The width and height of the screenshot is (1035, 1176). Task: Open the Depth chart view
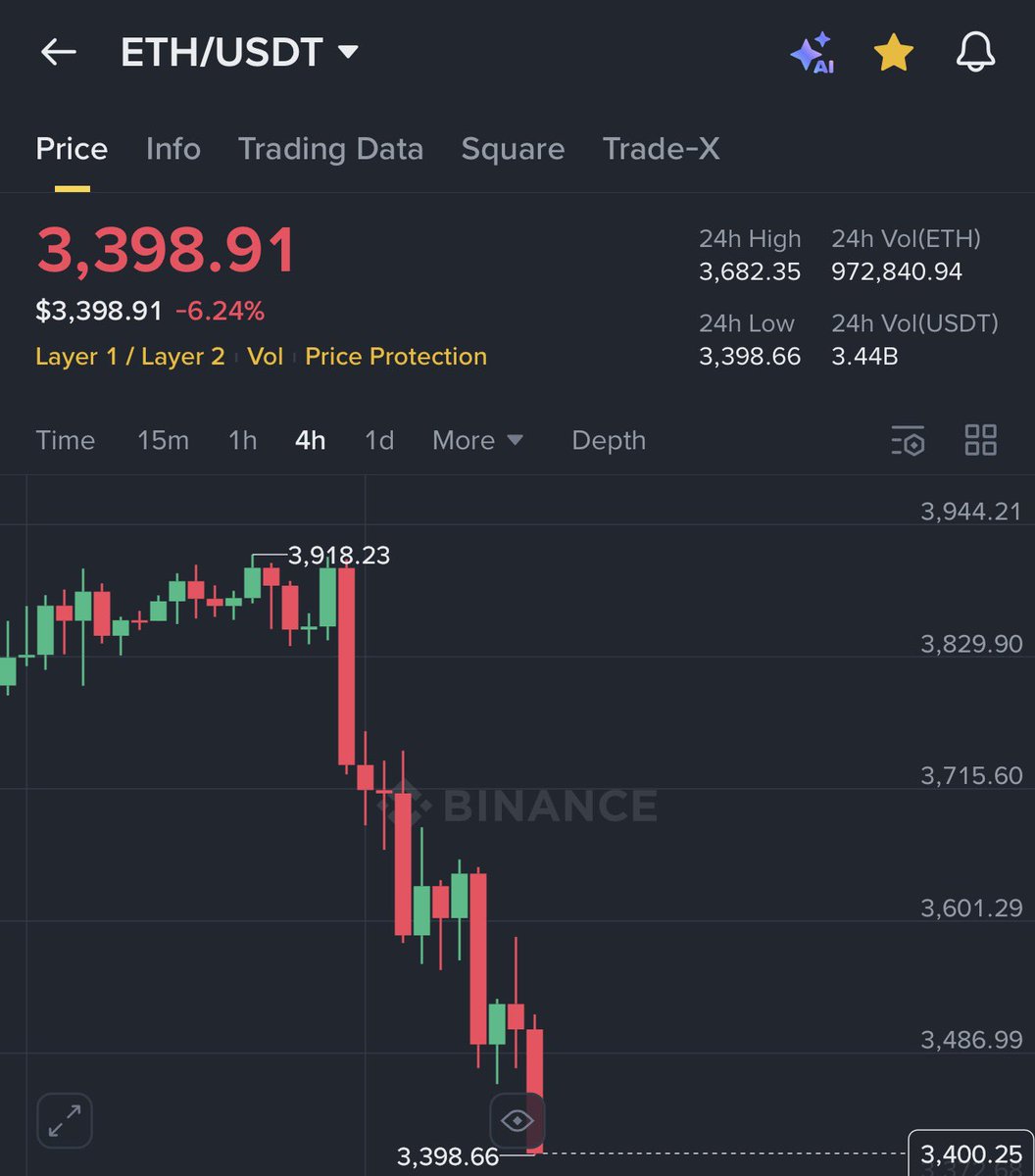pos(609,441)
